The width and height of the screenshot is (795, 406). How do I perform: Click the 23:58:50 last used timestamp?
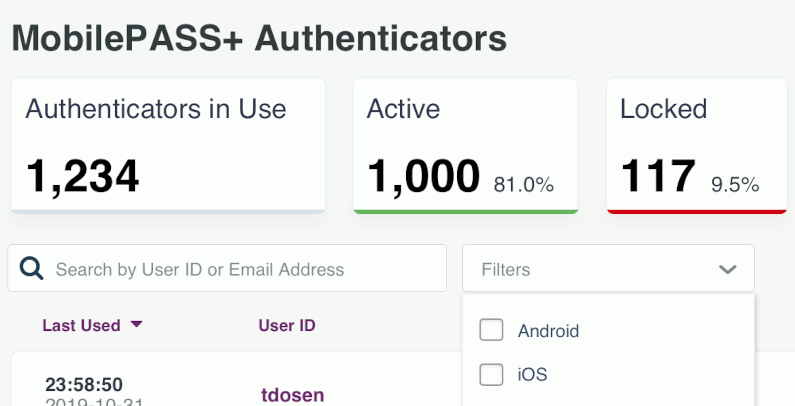84,385
